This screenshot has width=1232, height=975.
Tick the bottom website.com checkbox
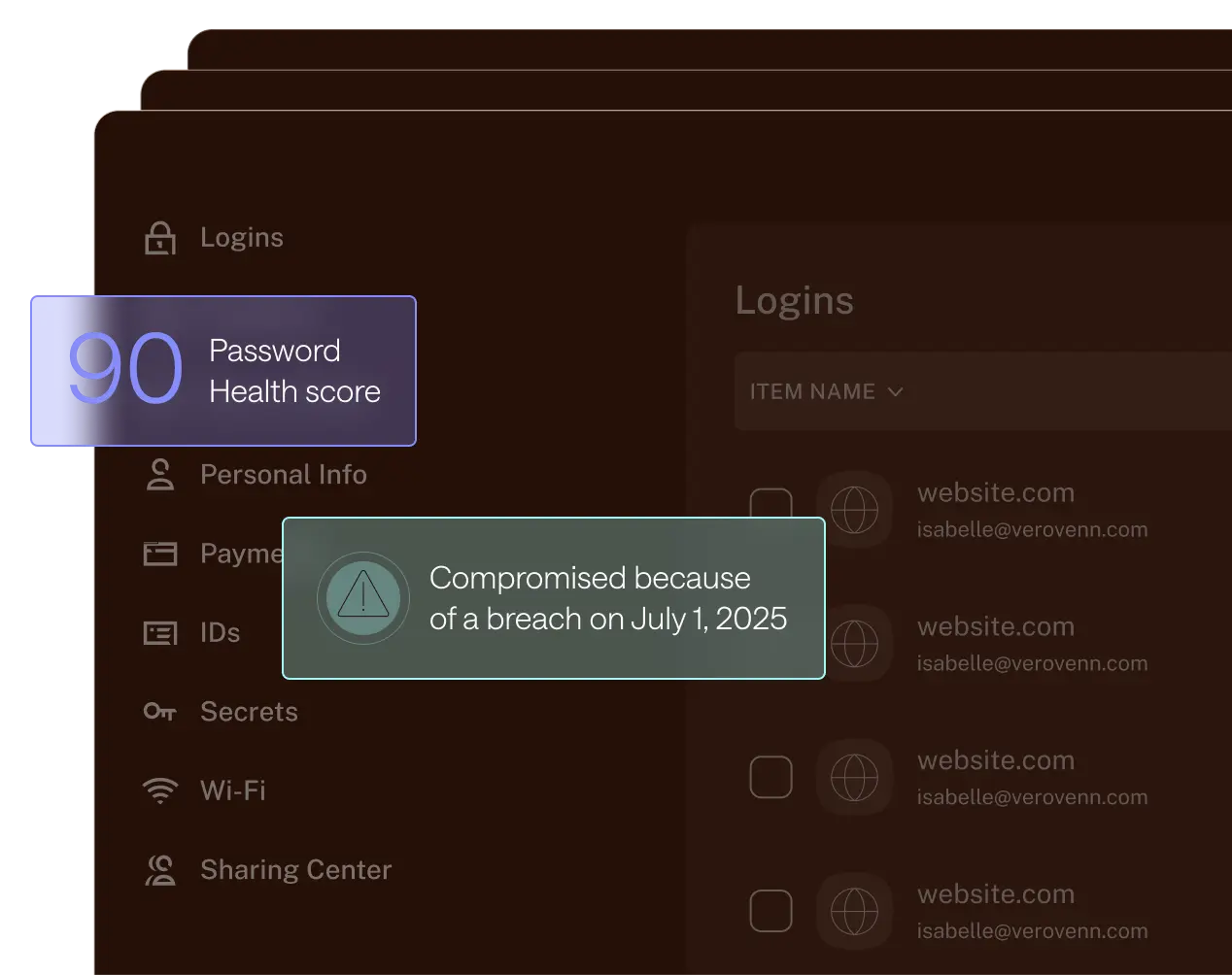[x=770, y=911]
